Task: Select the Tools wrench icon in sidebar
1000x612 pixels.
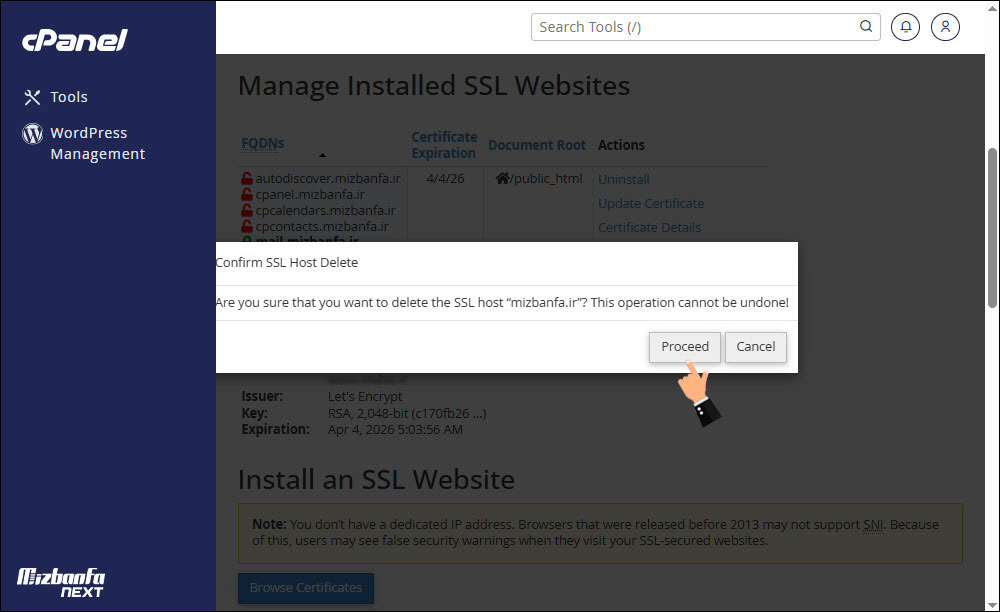Action: [32, 96]
